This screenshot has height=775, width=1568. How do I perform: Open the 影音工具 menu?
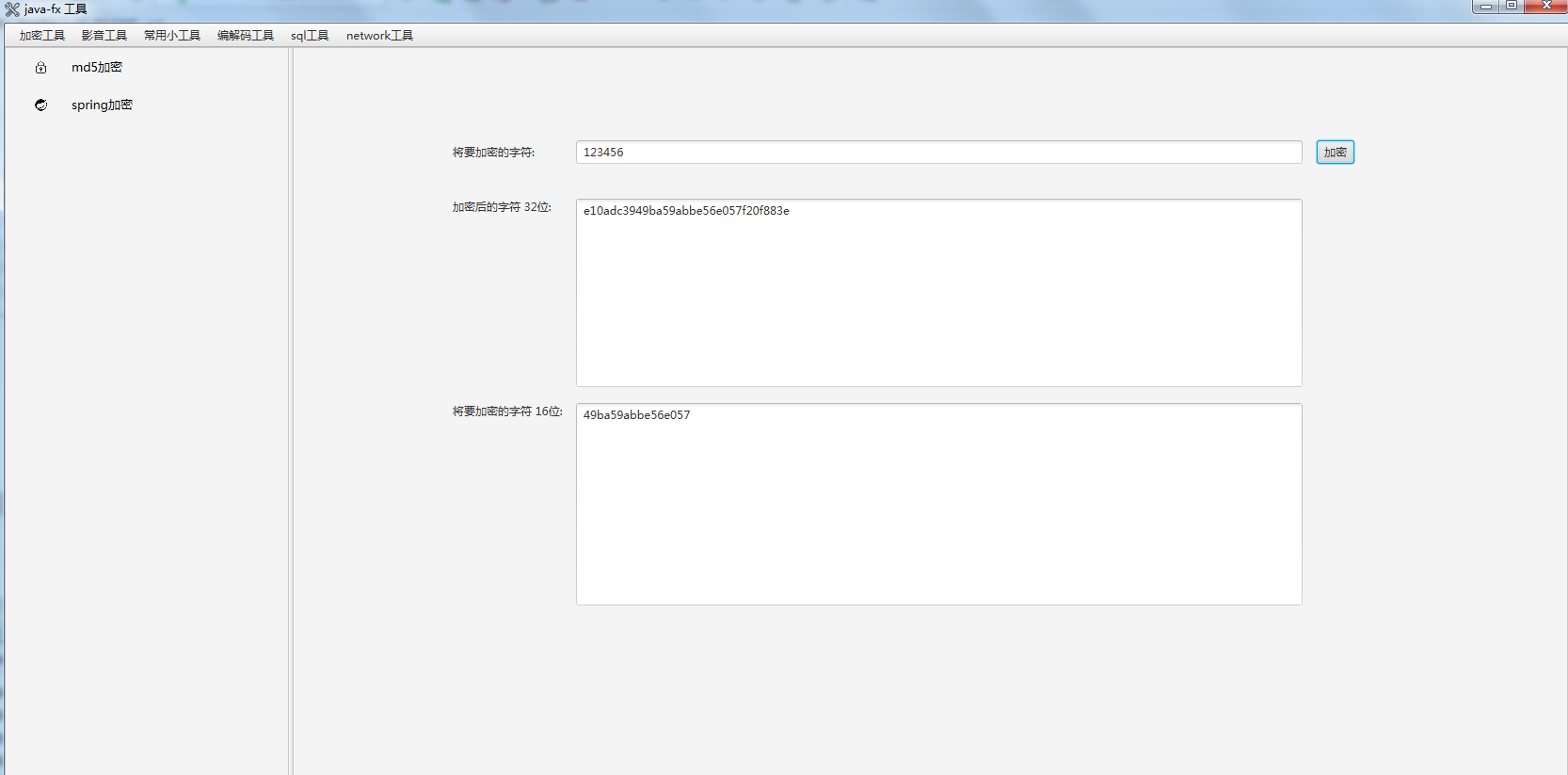(x=104, y=36)
